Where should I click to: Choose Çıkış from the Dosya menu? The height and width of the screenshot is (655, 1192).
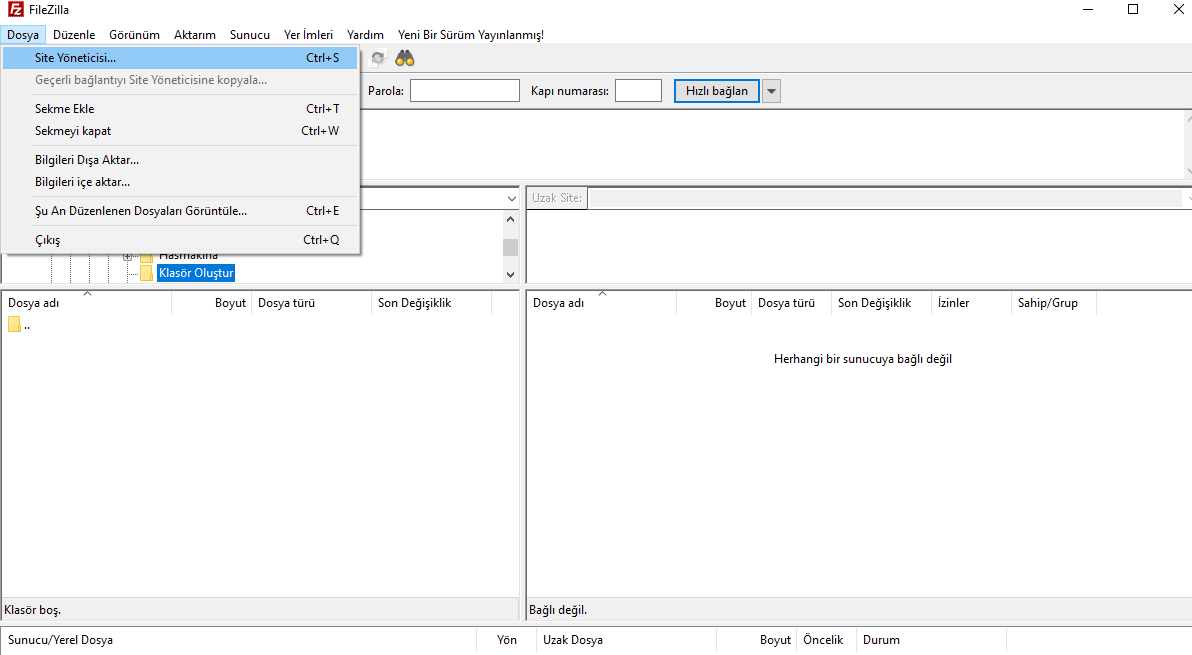180,239
